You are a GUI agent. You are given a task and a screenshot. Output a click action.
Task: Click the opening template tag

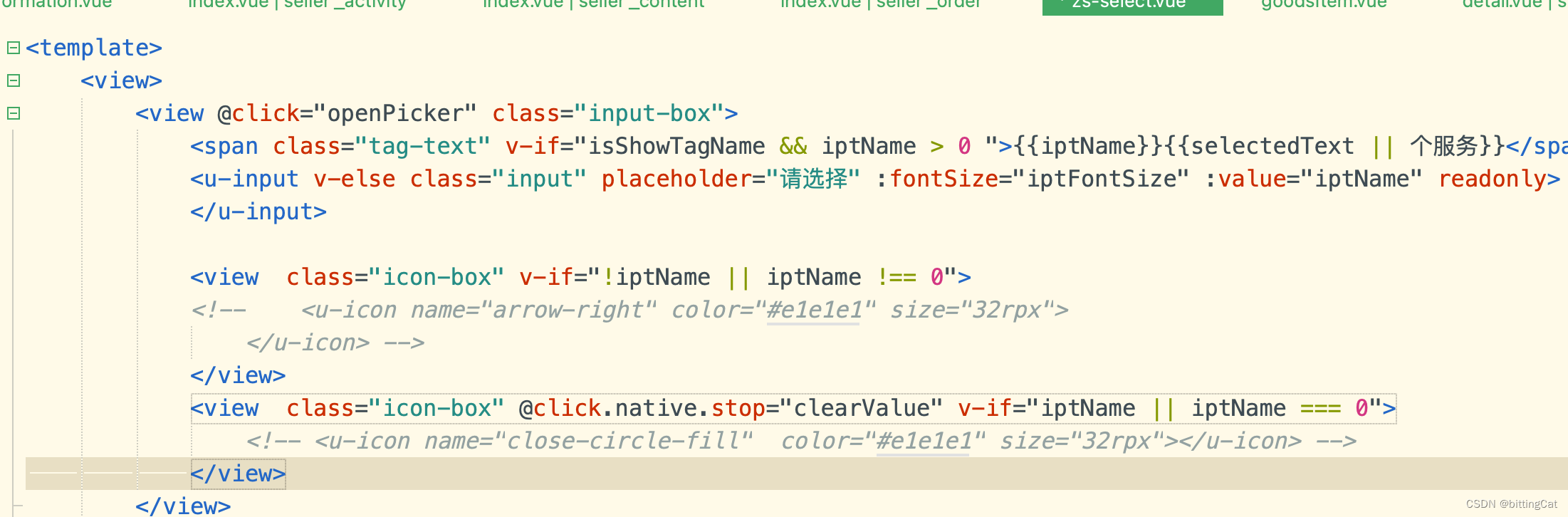pos(94,48)
